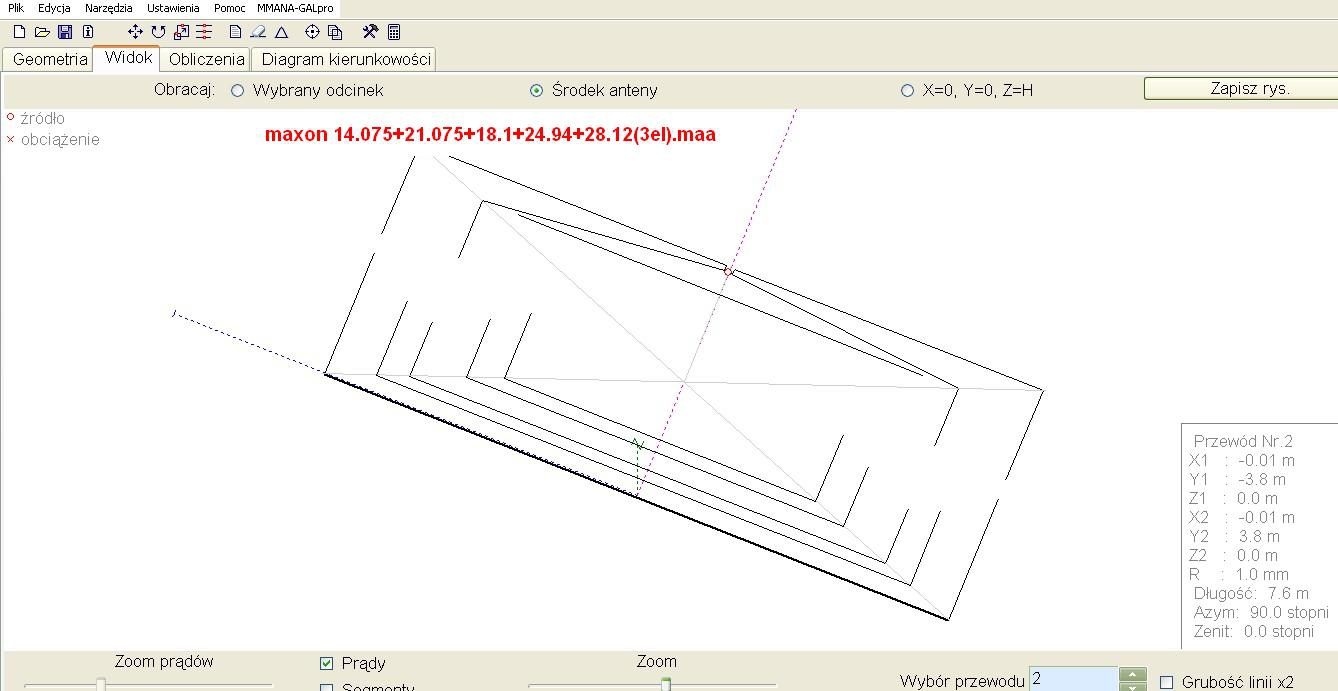Image resolution: width=1338 pixels, height=691 pixels.
Task: Click the Zenit: 0.0 stopni value
Action: (x=1253, y=631)
